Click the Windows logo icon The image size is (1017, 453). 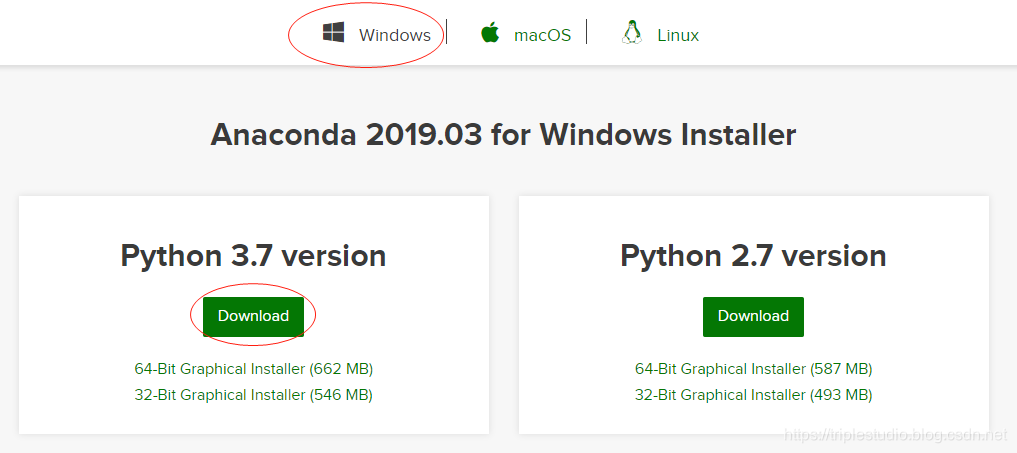pos(333,32)
